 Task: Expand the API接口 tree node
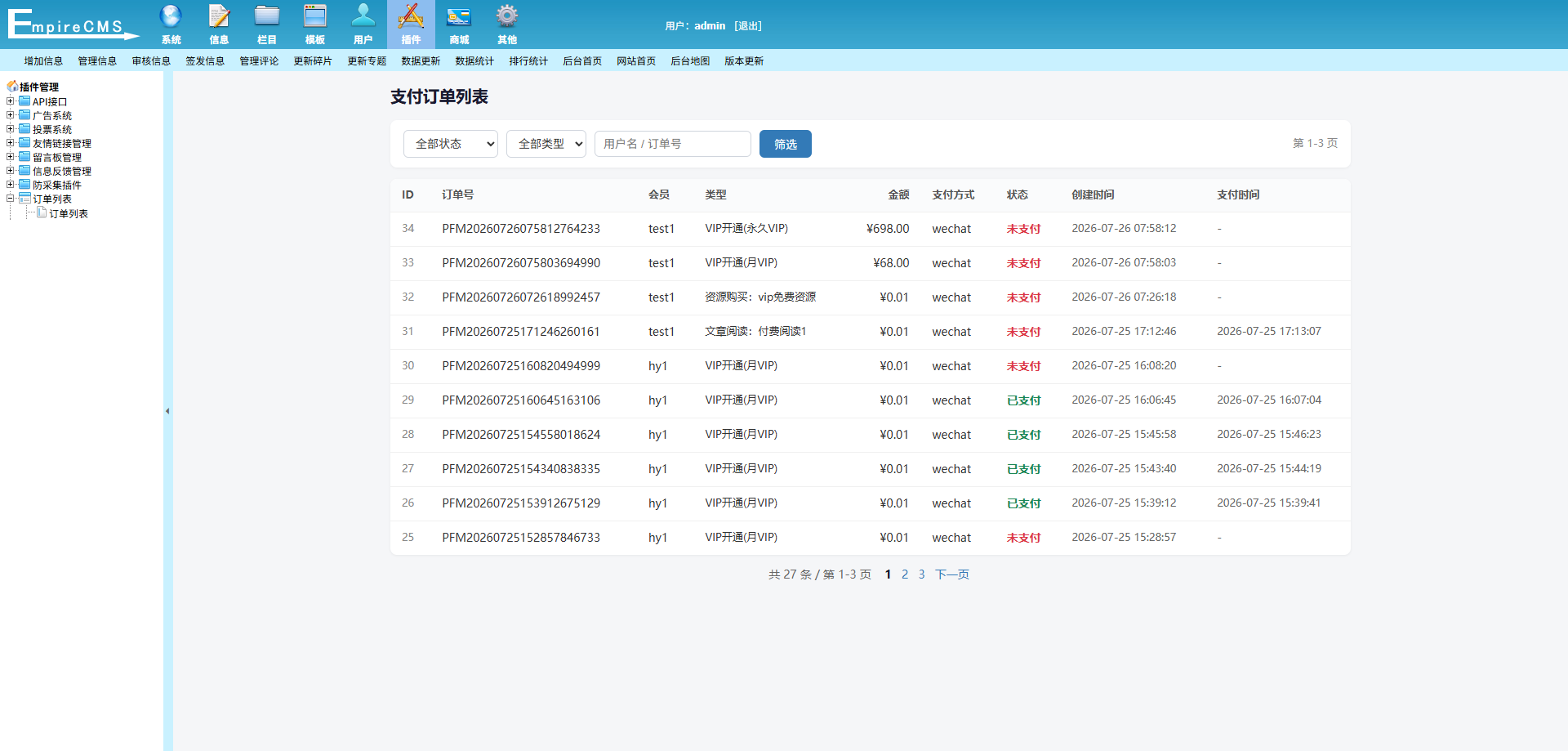(10, 101)
